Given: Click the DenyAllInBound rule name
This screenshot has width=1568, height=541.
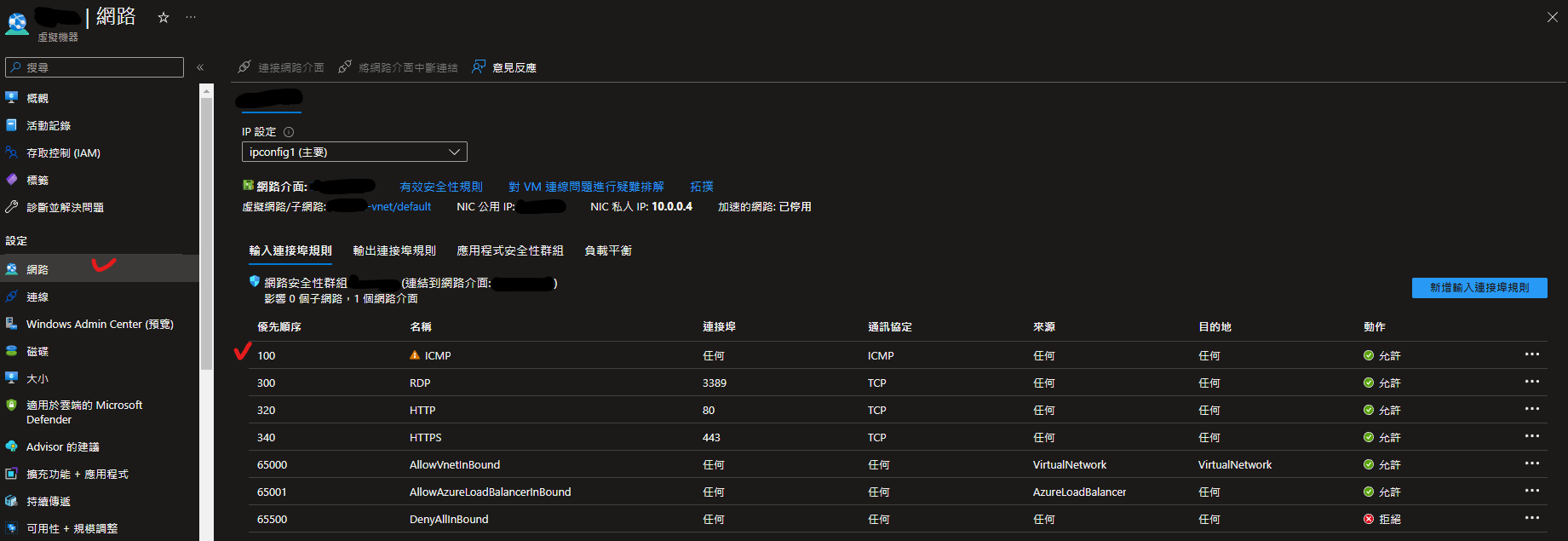Looking at the screenshot, I should pos(449,519).
